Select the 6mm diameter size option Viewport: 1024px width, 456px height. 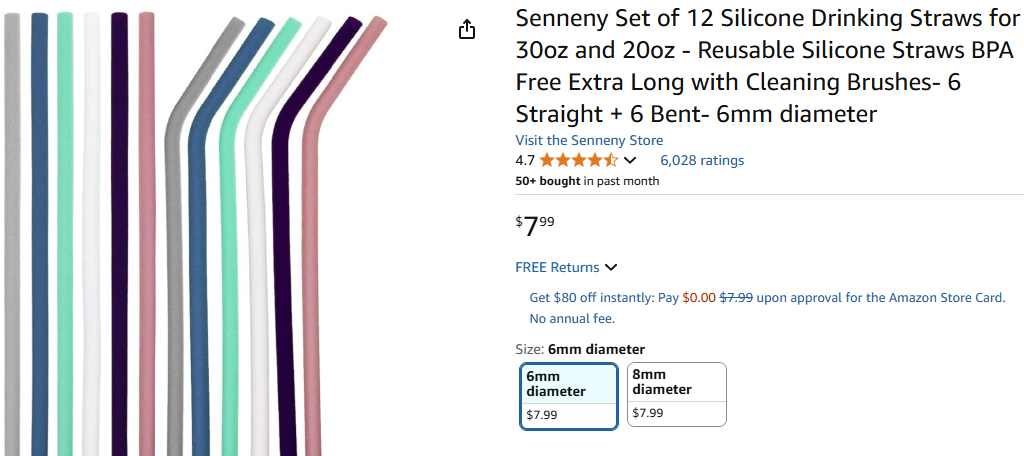[x=568, y=395]
